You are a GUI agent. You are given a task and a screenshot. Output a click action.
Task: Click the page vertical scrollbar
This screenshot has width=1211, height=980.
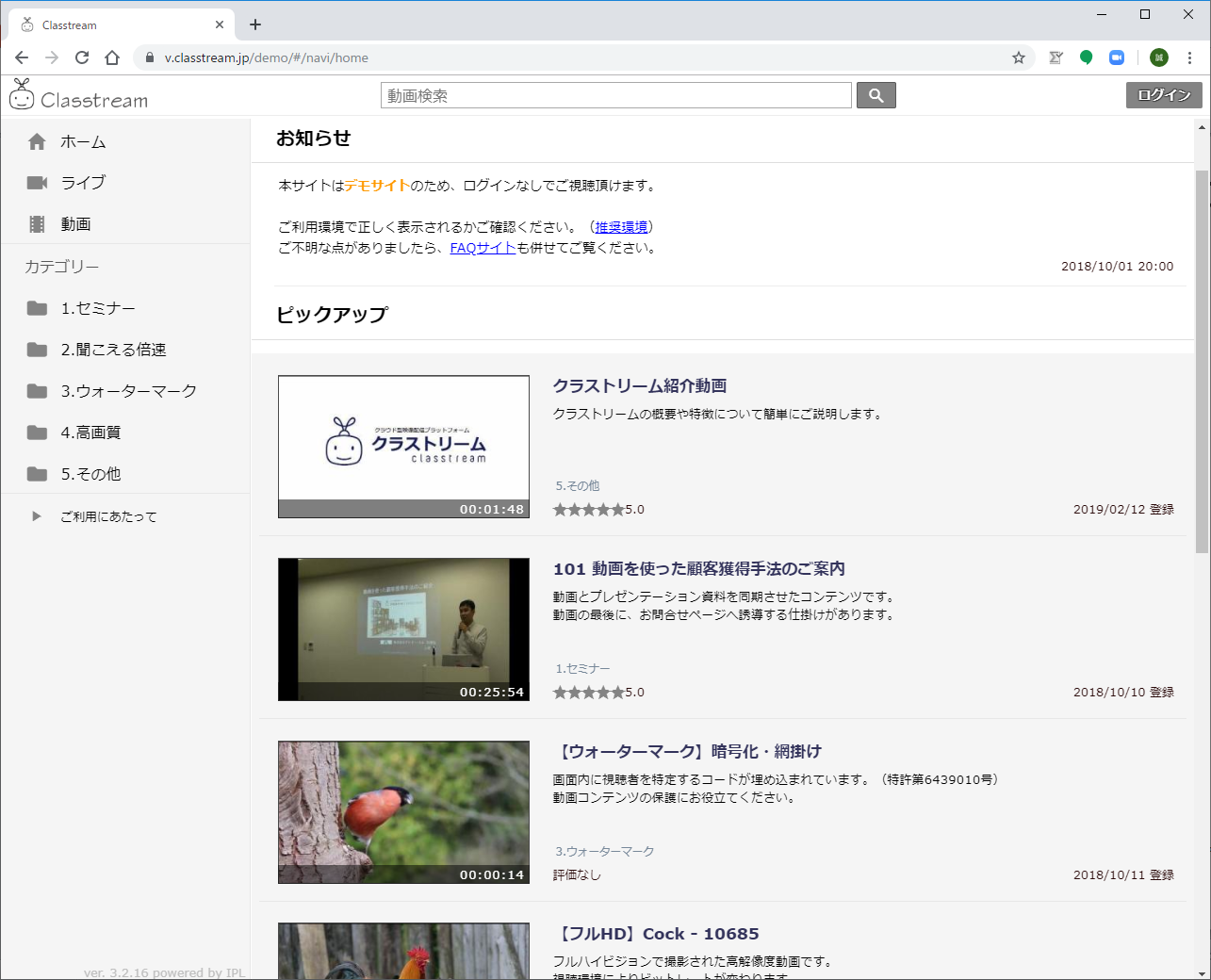pyautogui.click(x=1202, y=362)
